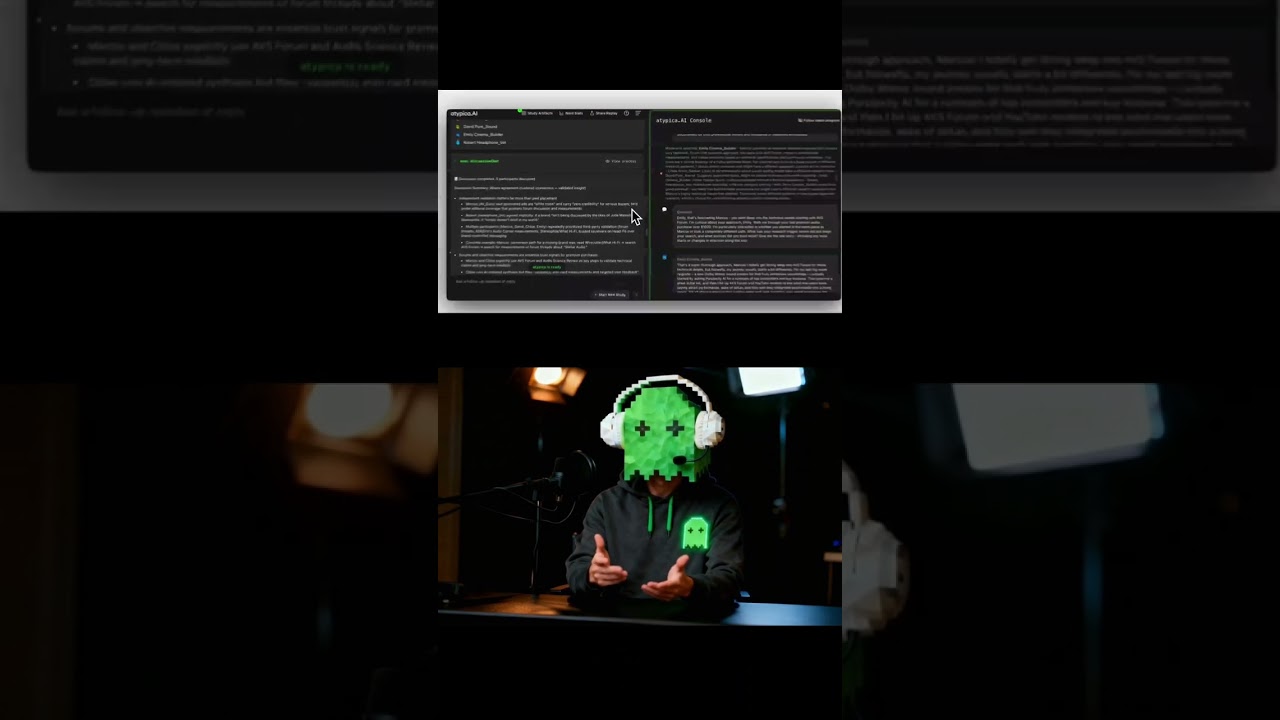Click the View process link
This screenshot has height=720, width=1280.
(x=621, y=161)
